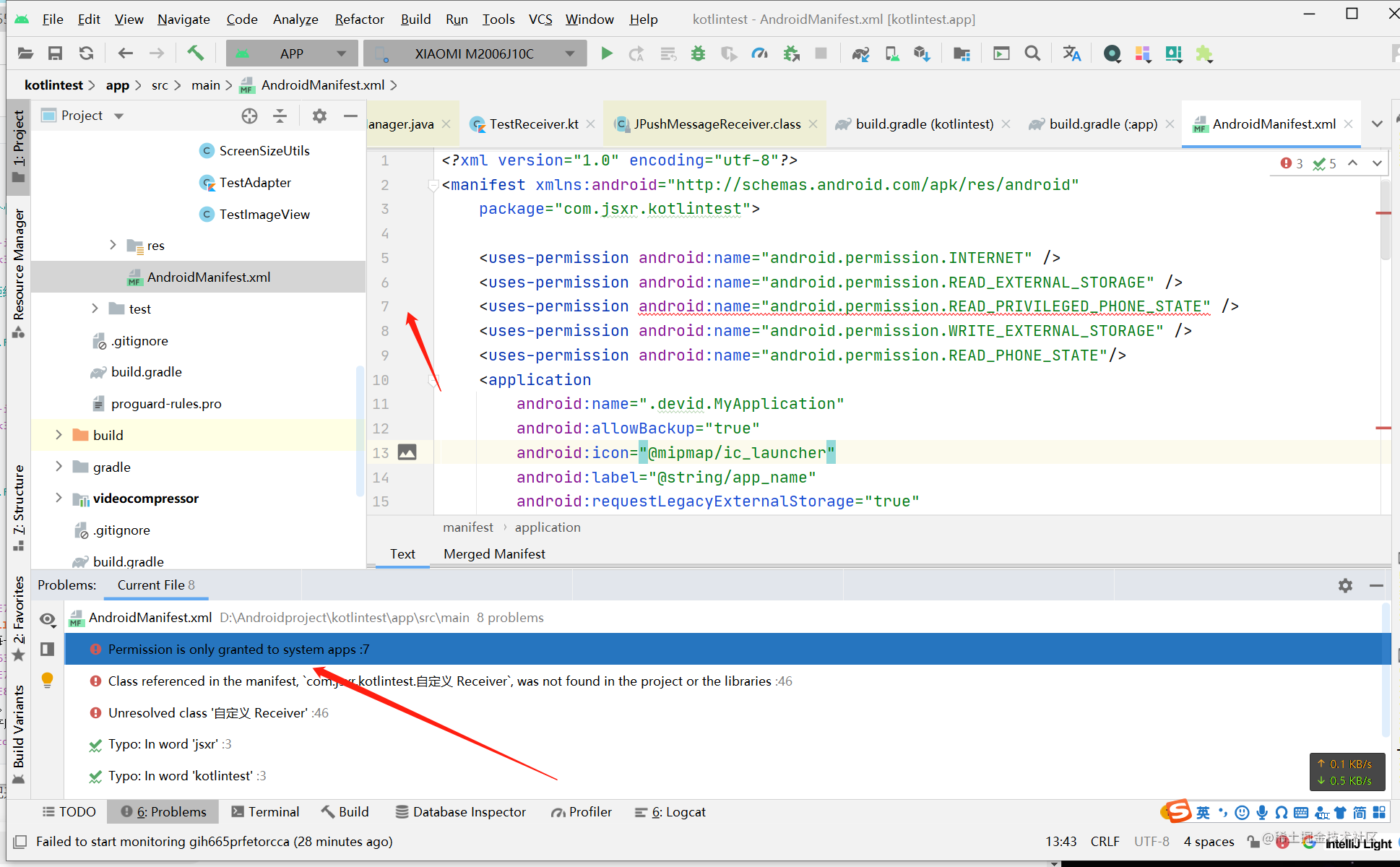
Task: Click the Sogou input method S icon
Action: click(1177, 812)
